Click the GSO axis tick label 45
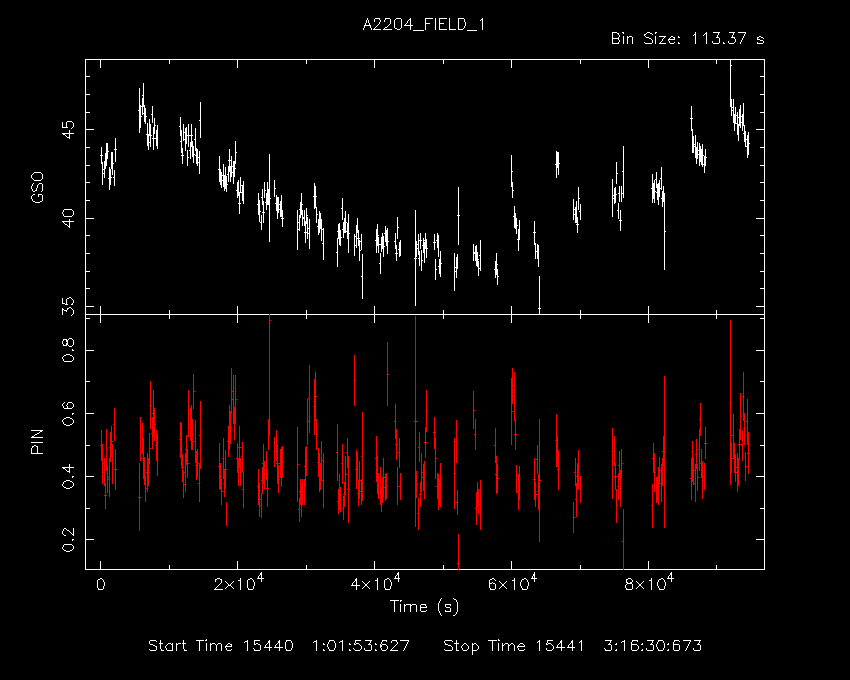 coord(68,130)
